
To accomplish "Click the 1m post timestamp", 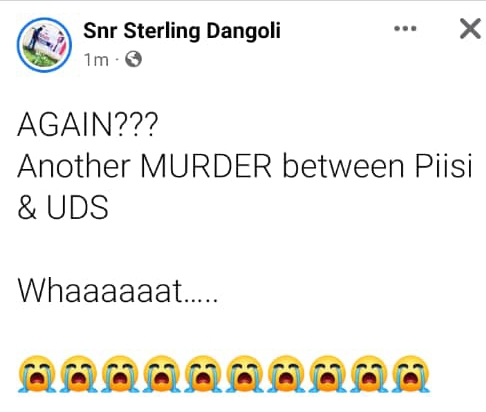I will coord(96,60).
